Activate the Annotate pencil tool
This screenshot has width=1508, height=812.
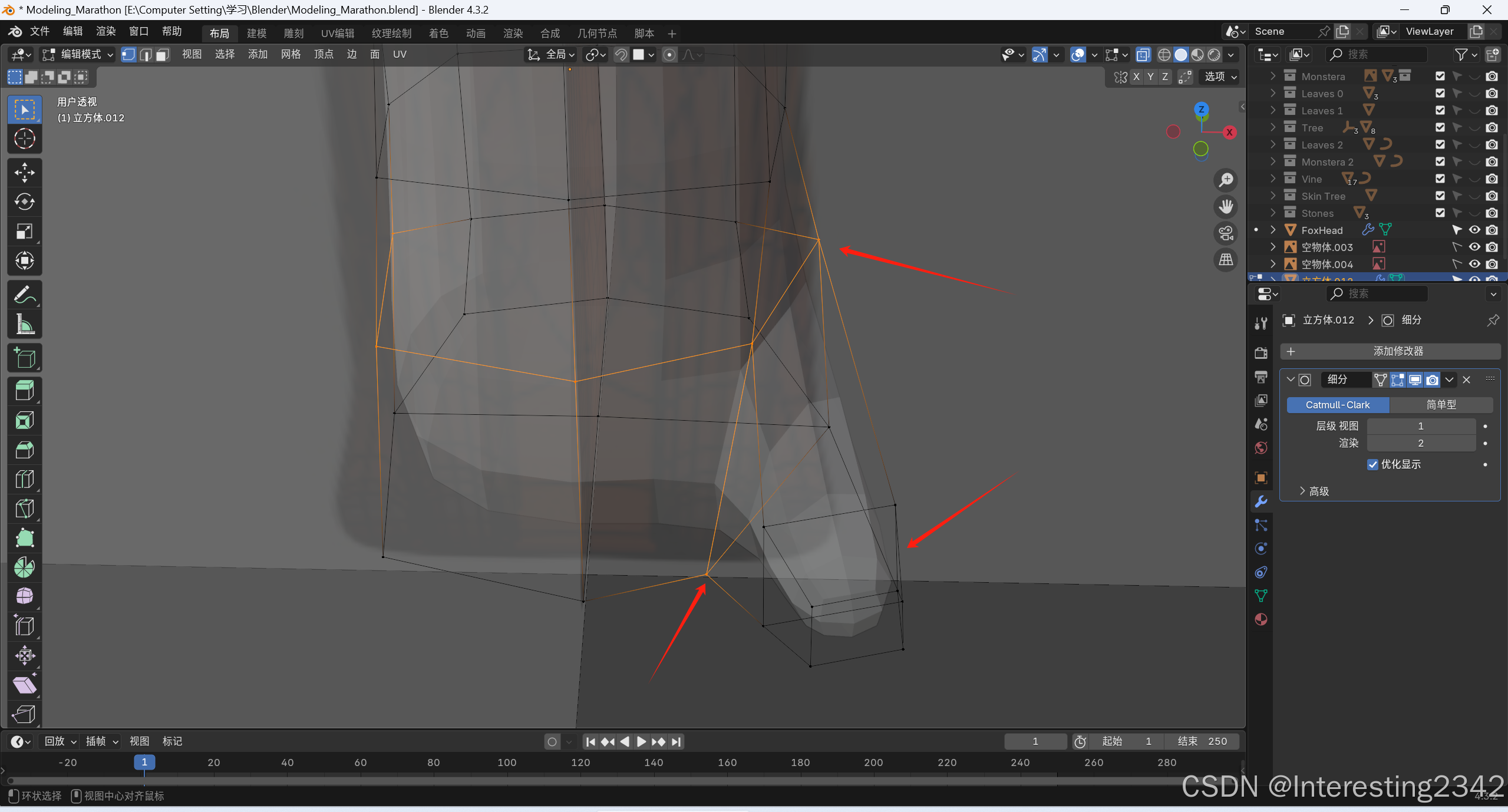coord(24,295)
